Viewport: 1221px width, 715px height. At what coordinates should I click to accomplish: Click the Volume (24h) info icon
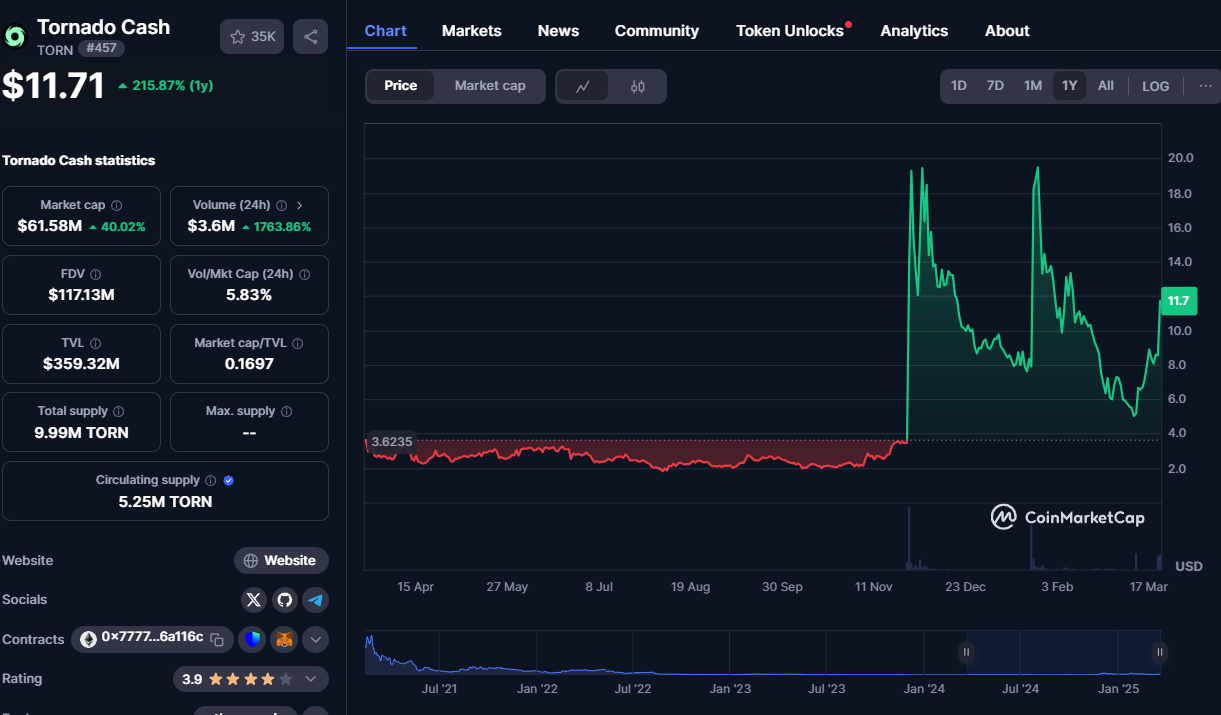[x=281, y=205]
